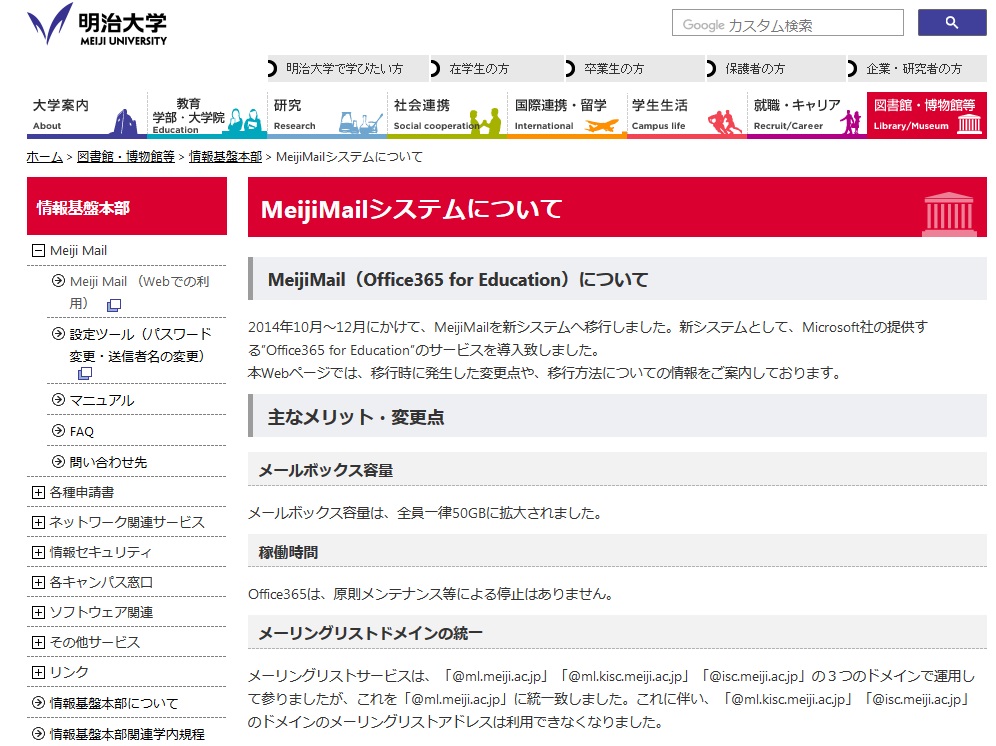Open FAQ sidebar link
The width and height of the screenshot is (996, 746).
[x=81, y=431]
